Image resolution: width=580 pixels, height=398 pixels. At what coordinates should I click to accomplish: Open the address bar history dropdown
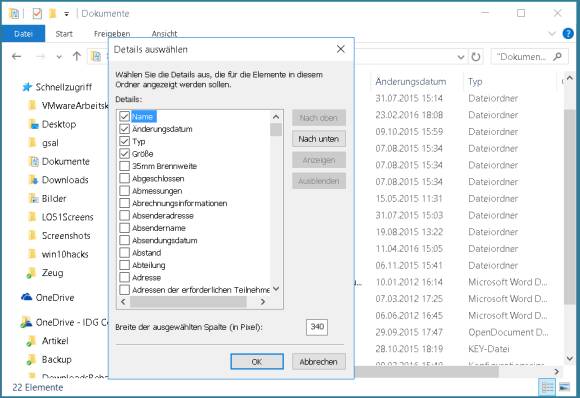point(461,57)
